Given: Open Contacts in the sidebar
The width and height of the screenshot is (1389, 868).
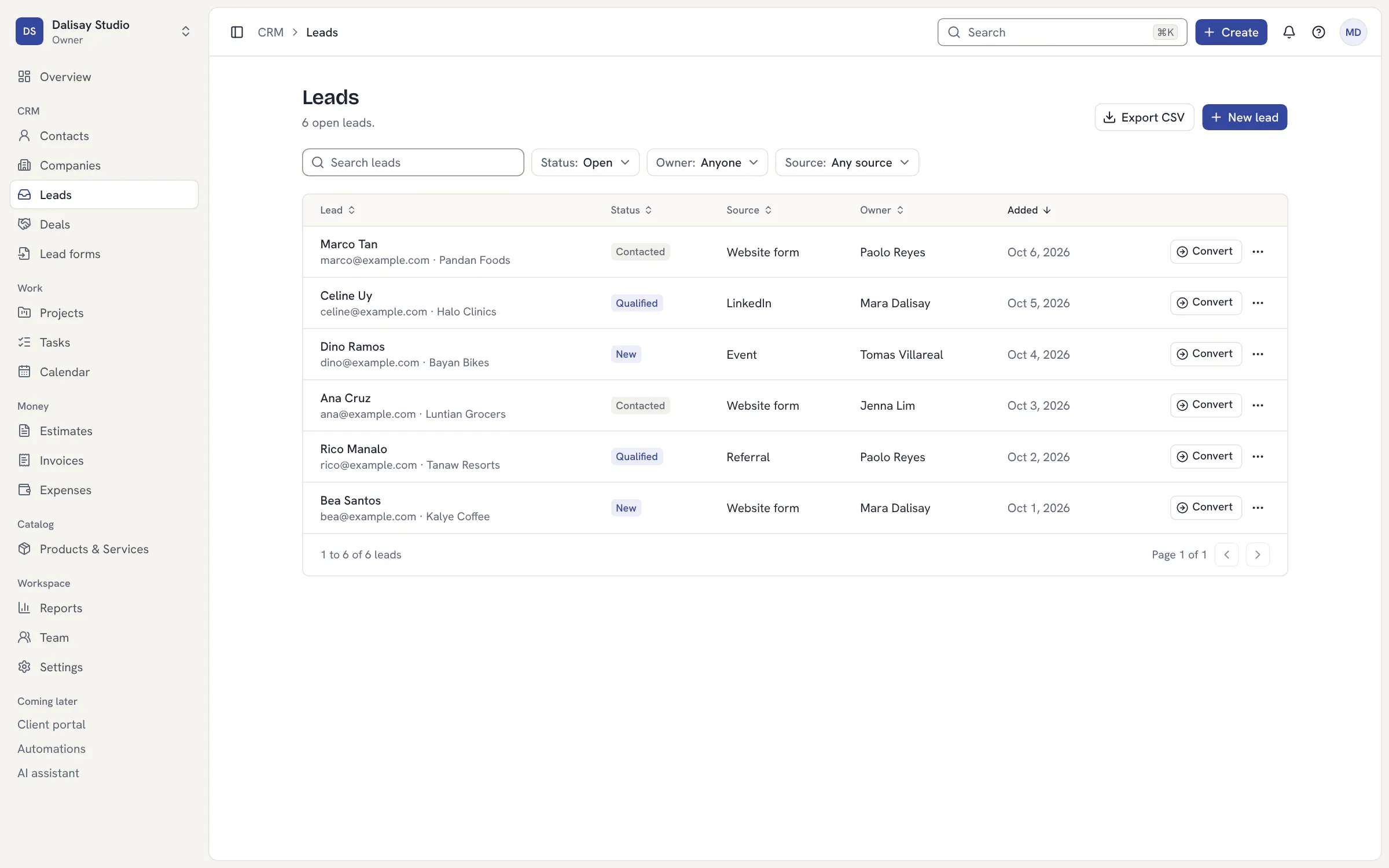Looking at the screenshot, I should tap(104, 136).
